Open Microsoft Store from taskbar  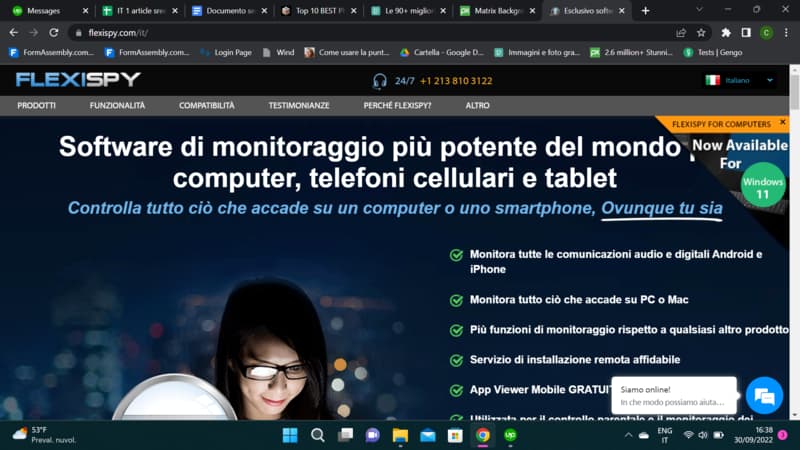coord(455,435)
